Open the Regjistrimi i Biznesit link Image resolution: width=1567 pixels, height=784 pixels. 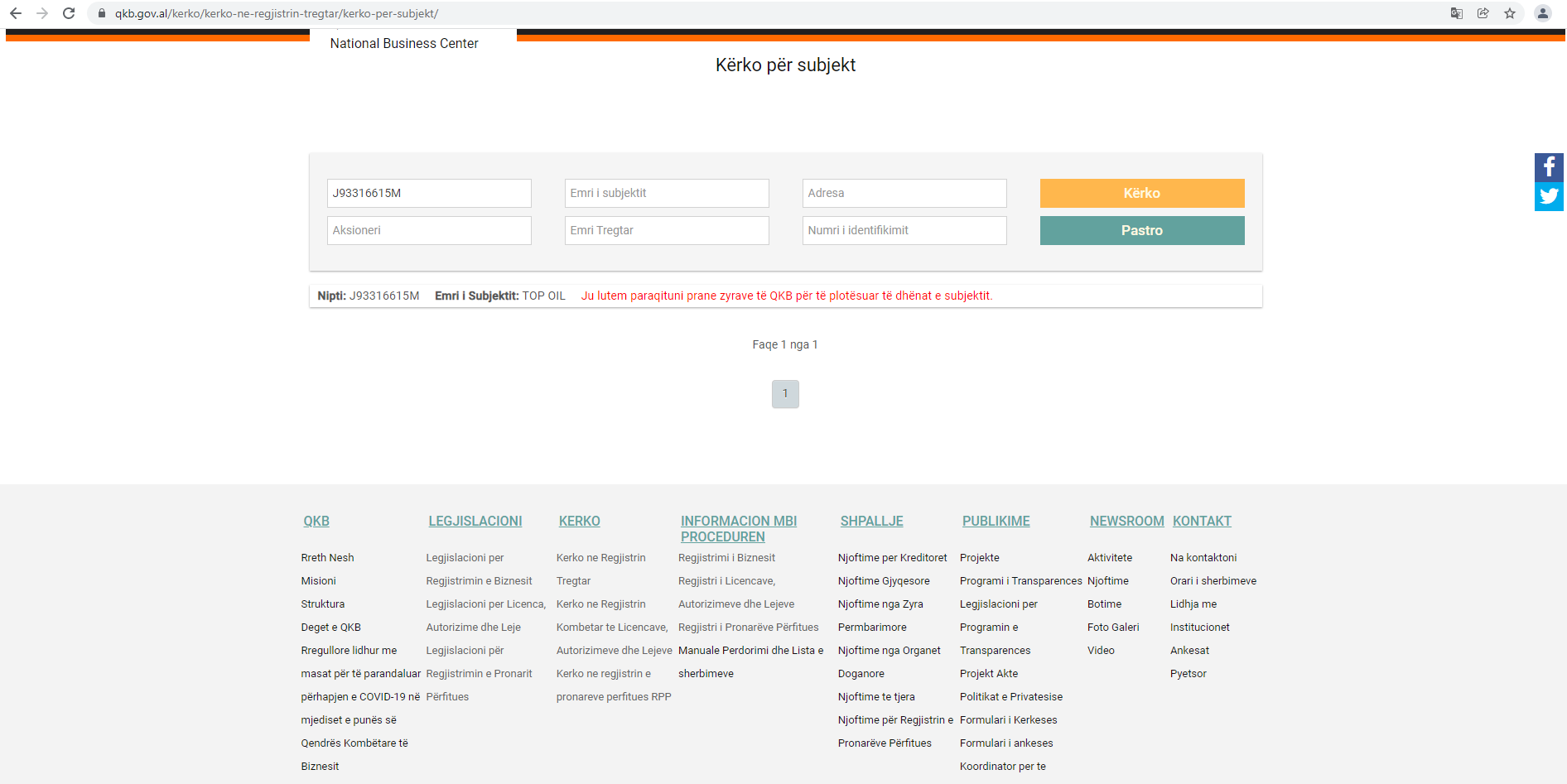click(726, 557)
